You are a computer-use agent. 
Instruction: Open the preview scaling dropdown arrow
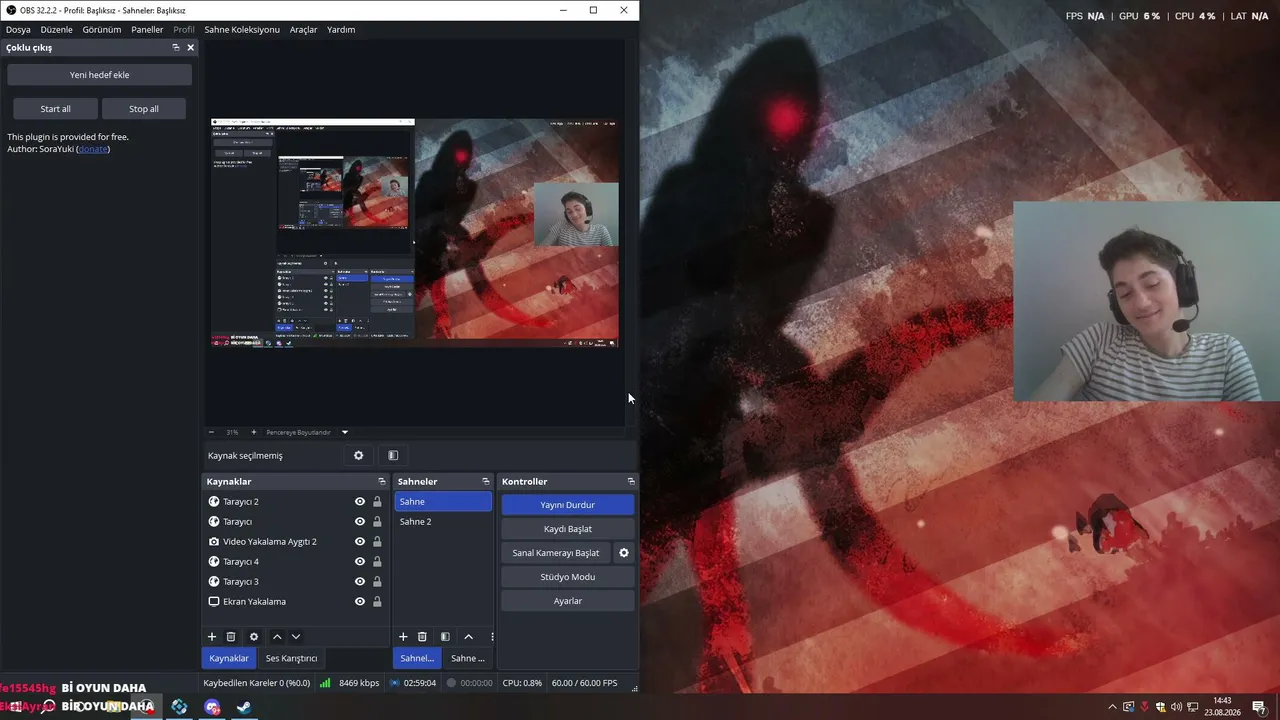tap(345, 433)
